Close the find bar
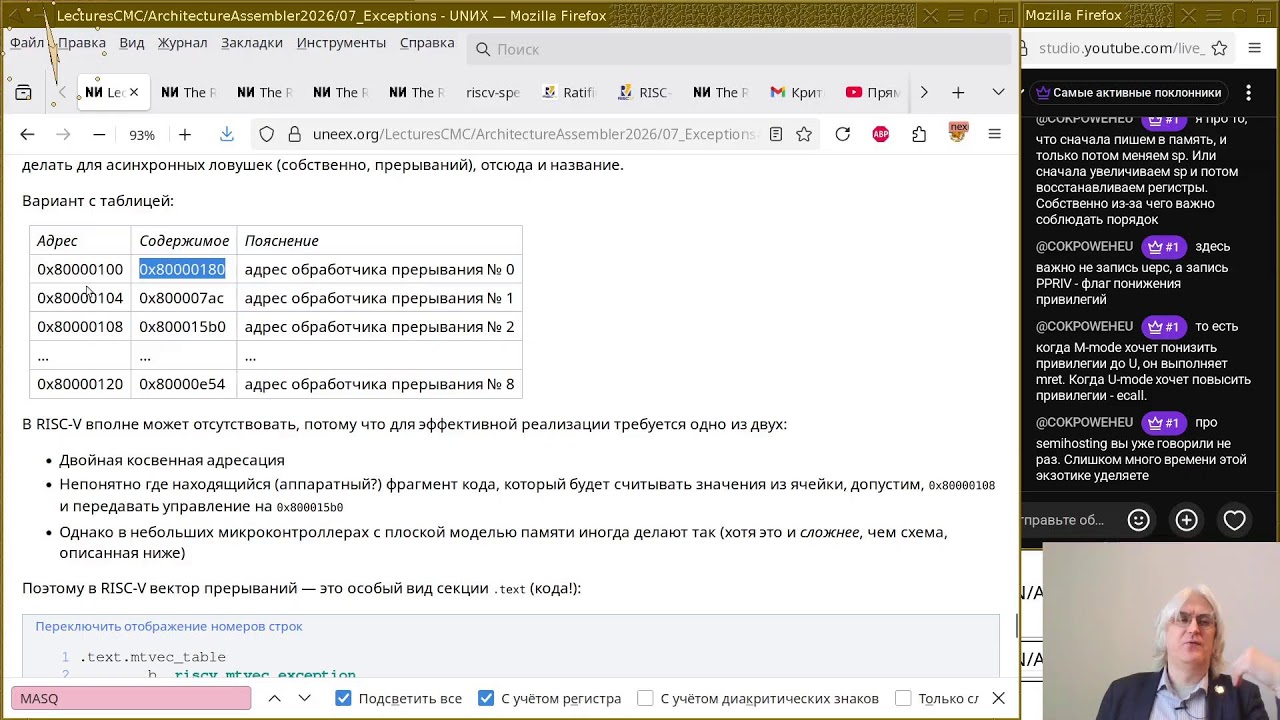Screen dimensions: 1280x720 coord(998,698)
